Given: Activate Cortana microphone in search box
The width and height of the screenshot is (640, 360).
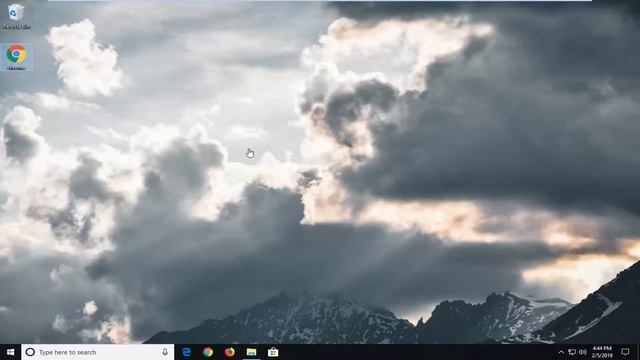Looking at the screenshot, I should pyautogui.click(x=165, y=352).
